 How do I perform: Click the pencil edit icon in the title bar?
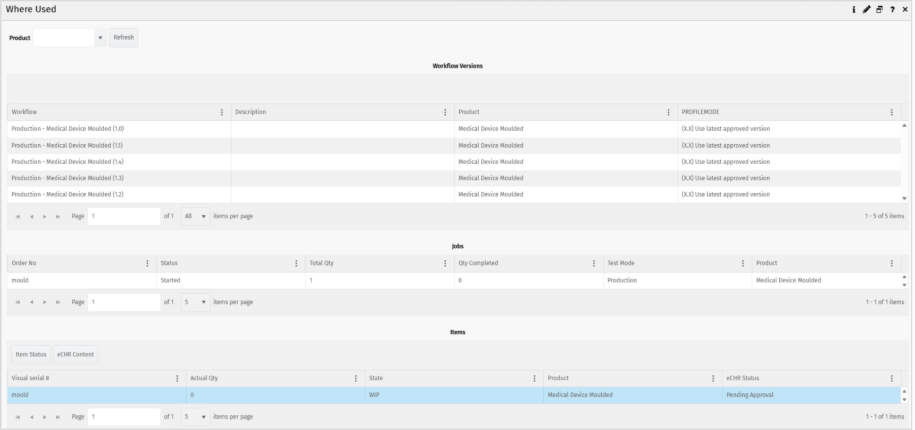point(867,10)
